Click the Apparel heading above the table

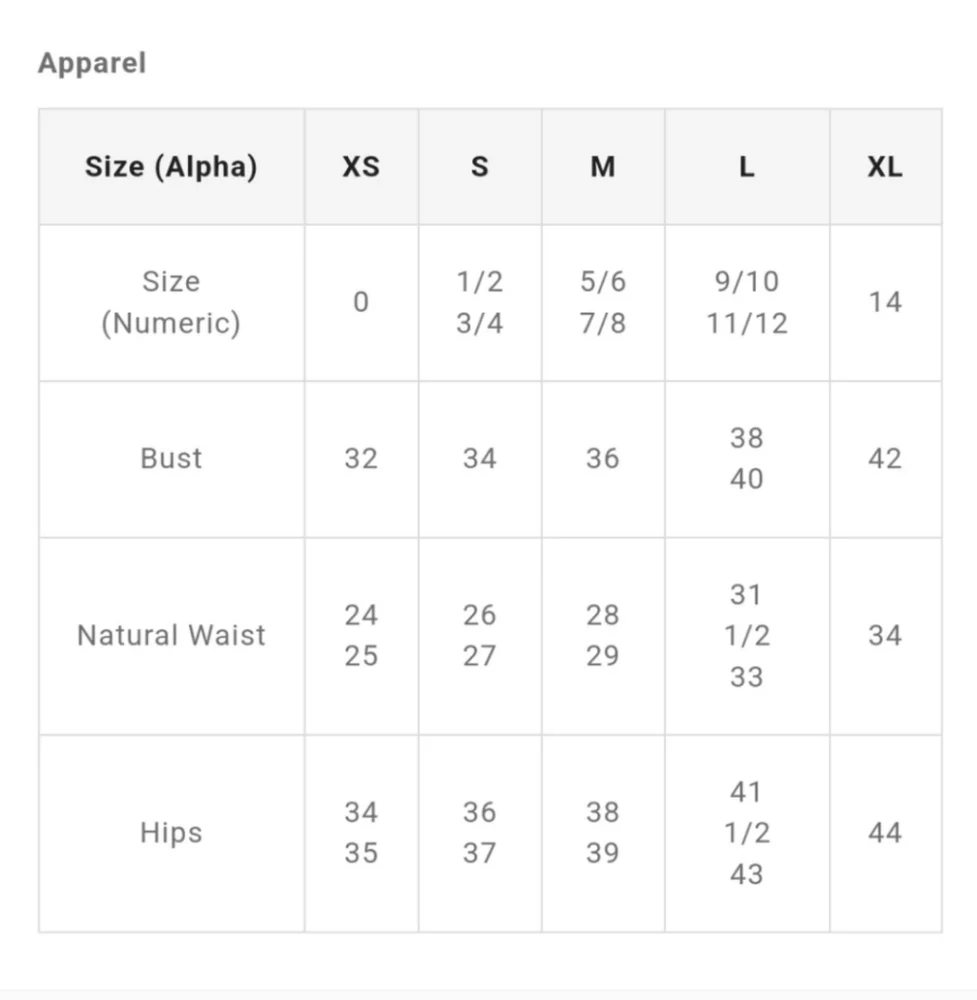click(92, 63)
